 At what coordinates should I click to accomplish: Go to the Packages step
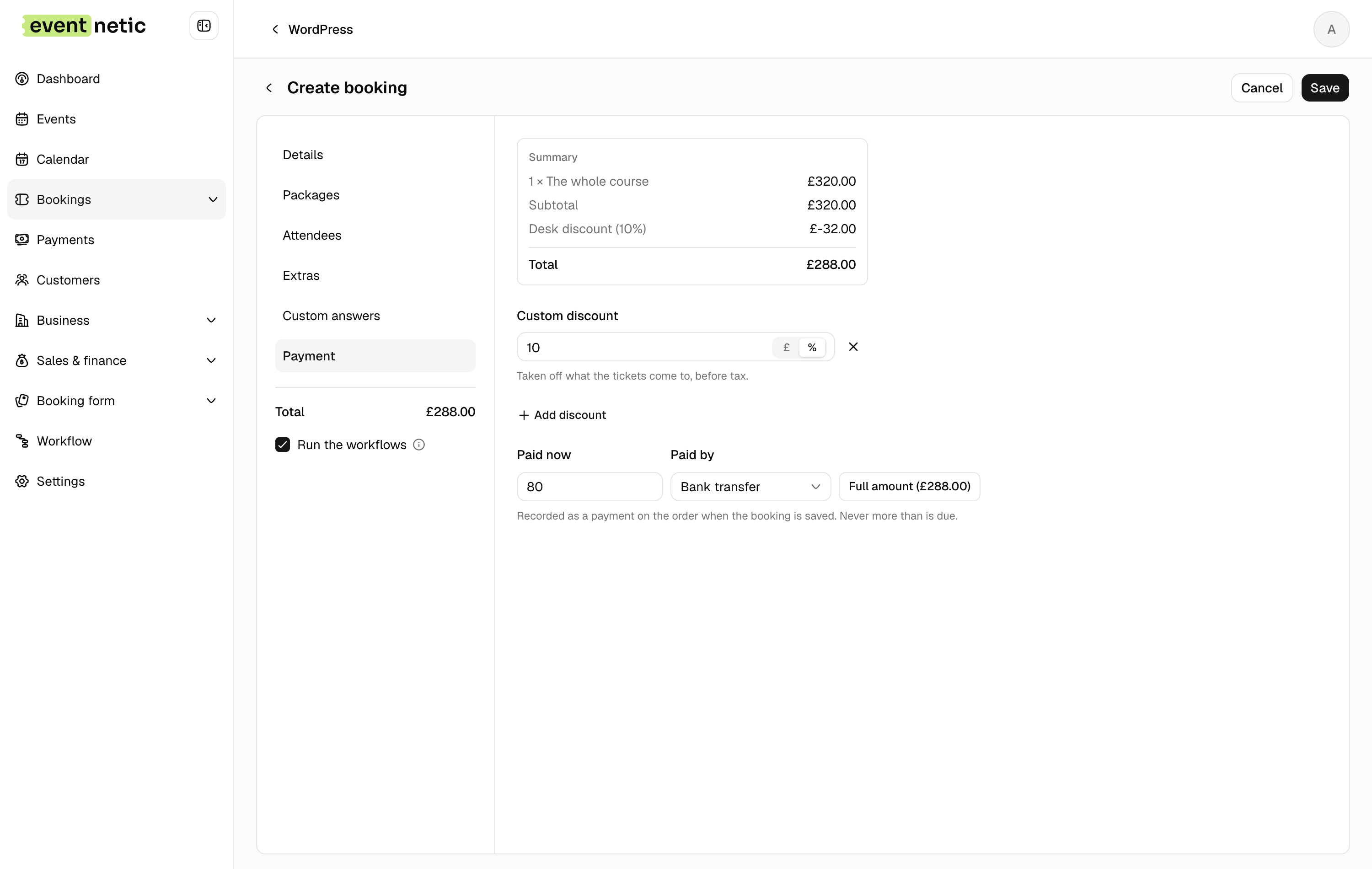click(375, 195)
